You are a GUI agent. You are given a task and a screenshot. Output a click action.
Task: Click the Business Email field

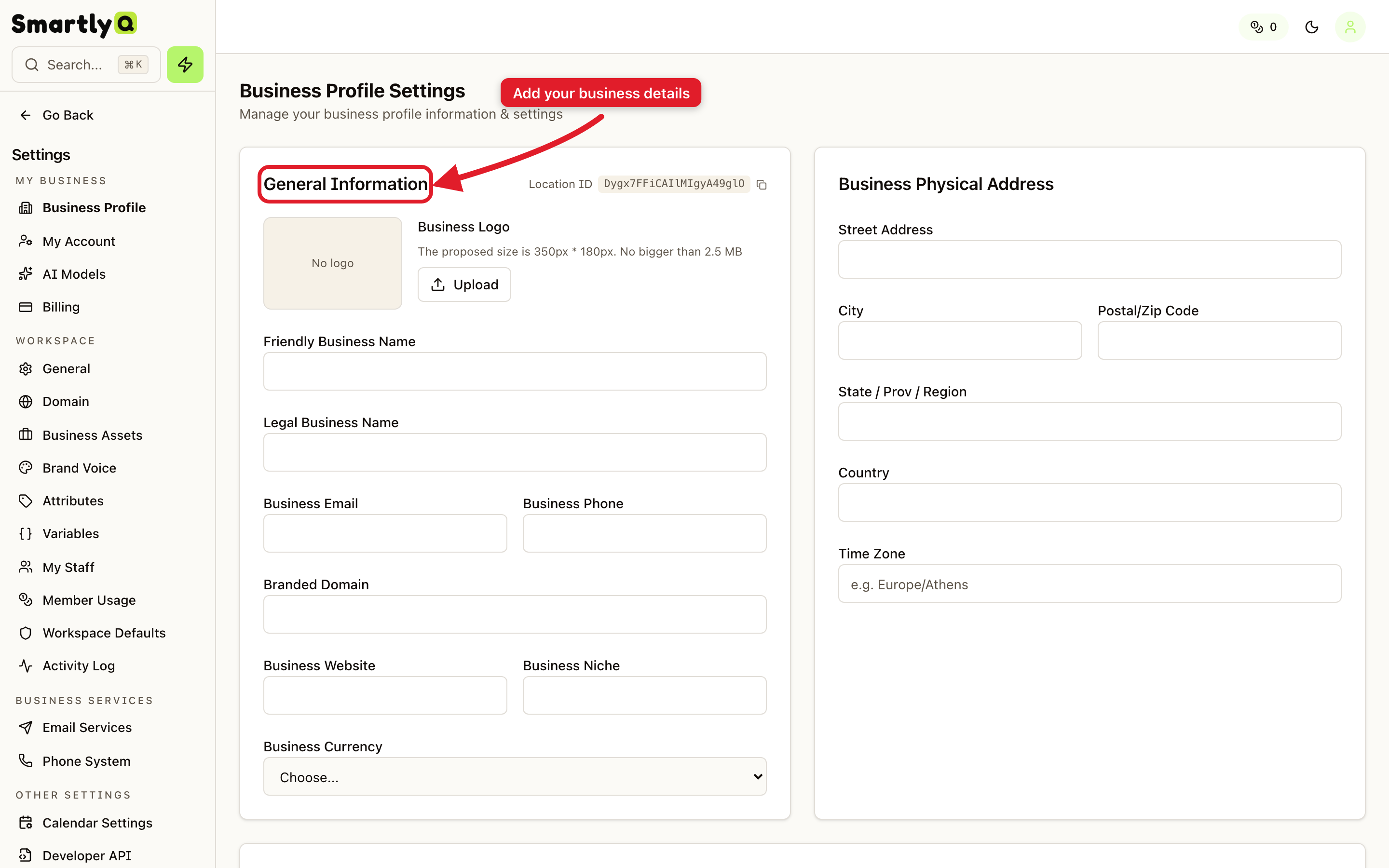coord(385,533)
